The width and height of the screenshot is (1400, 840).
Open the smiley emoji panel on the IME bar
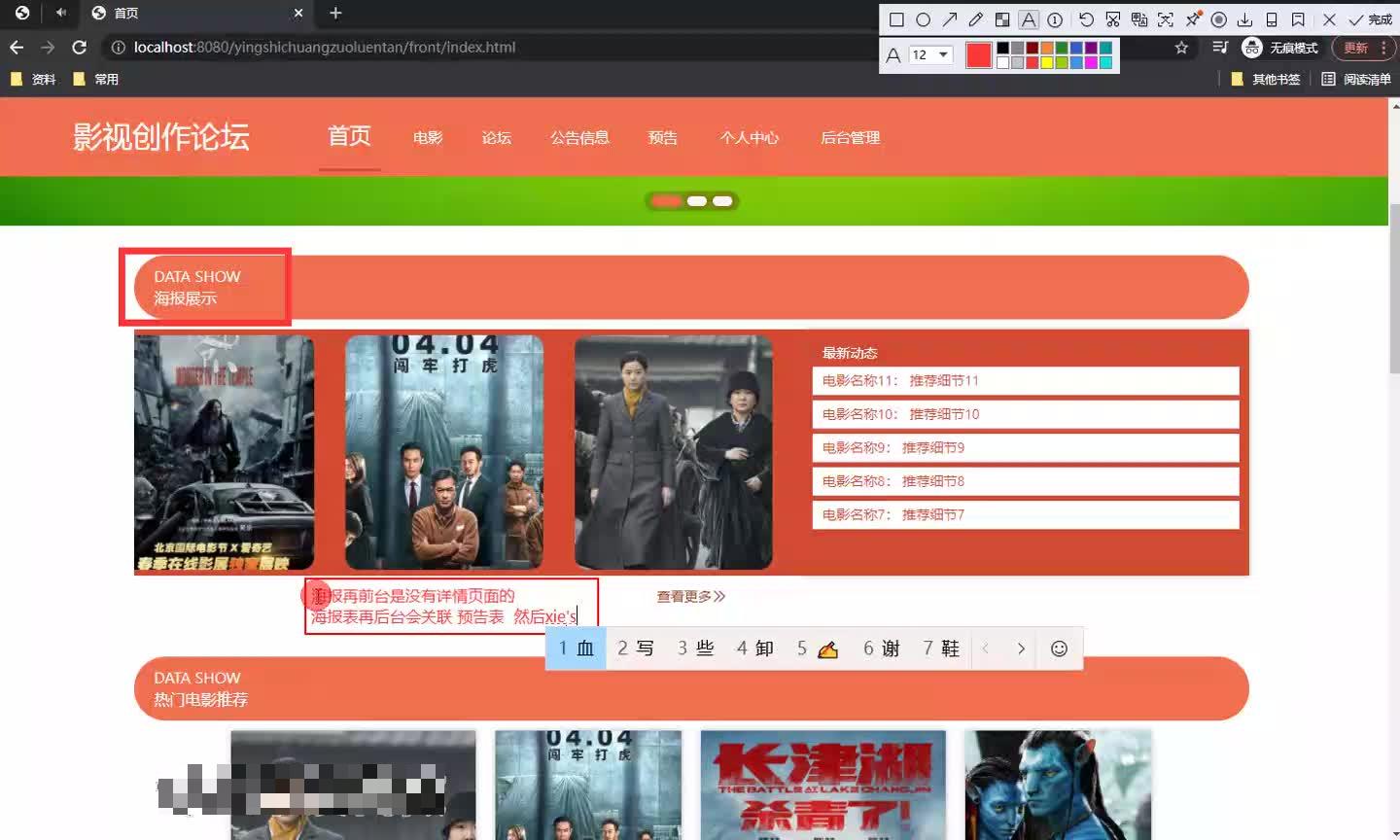click(x=1059, y=647)
